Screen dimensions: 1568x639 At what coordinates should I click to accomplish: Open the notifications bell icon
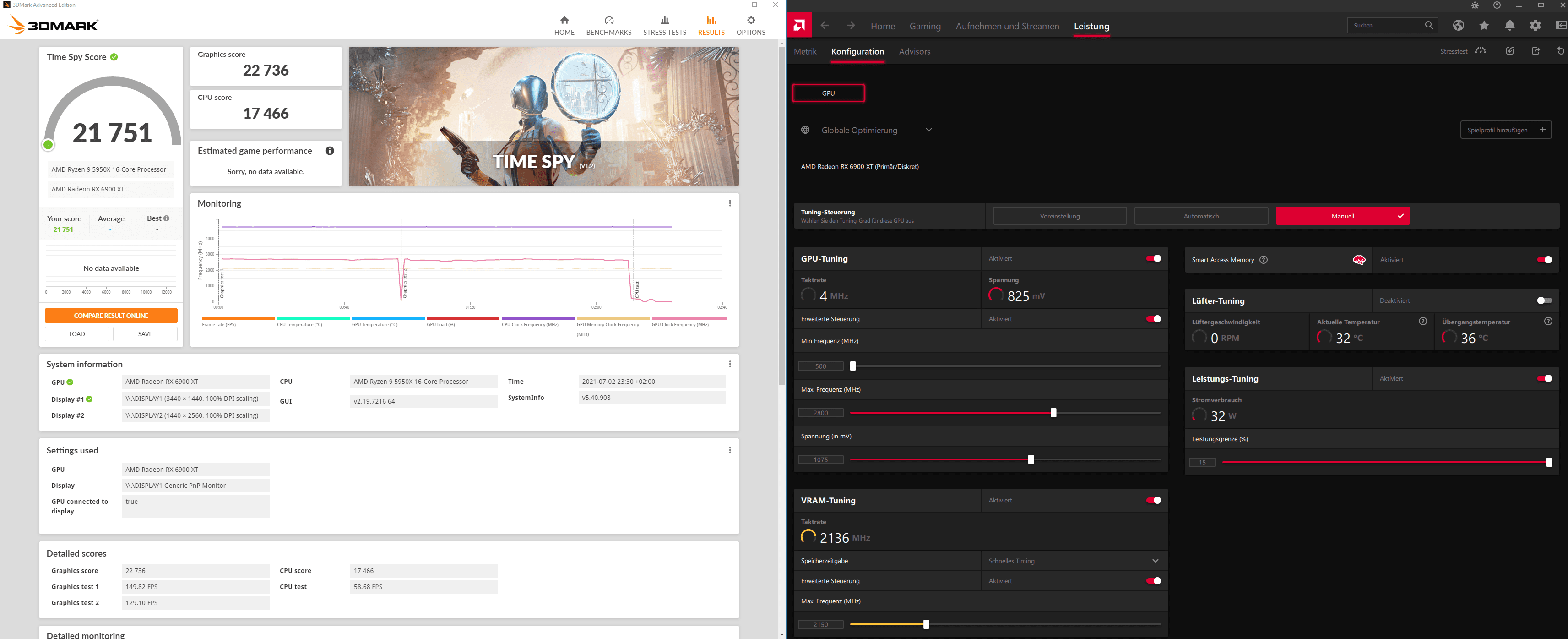[x=1509, y=26]
